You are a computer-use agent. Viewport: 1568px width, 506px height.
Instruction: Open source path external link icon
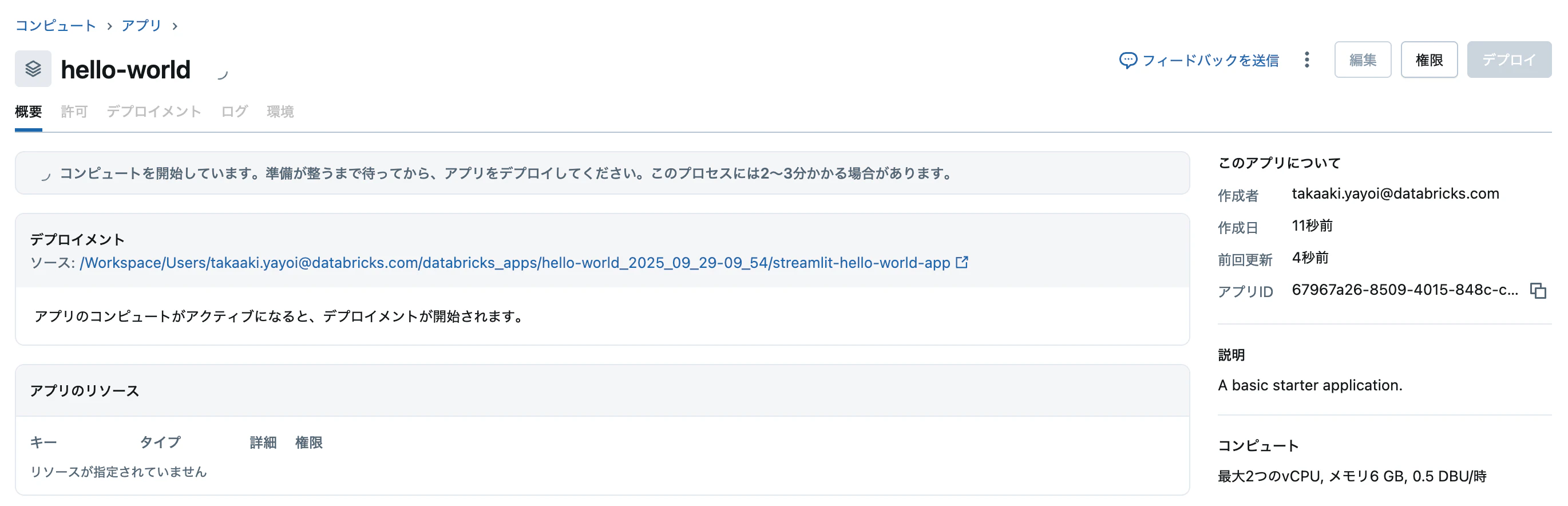coord(962,262)
